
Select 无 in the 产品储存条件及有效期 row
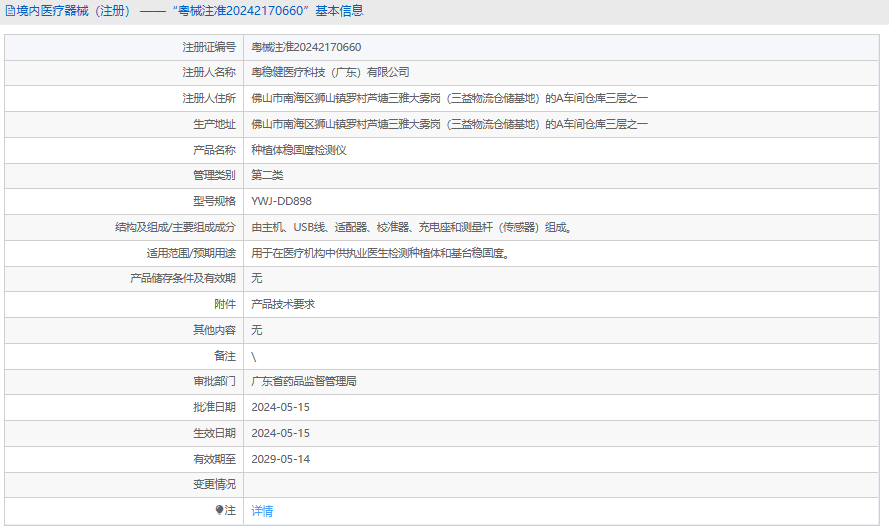coord(257,278)
